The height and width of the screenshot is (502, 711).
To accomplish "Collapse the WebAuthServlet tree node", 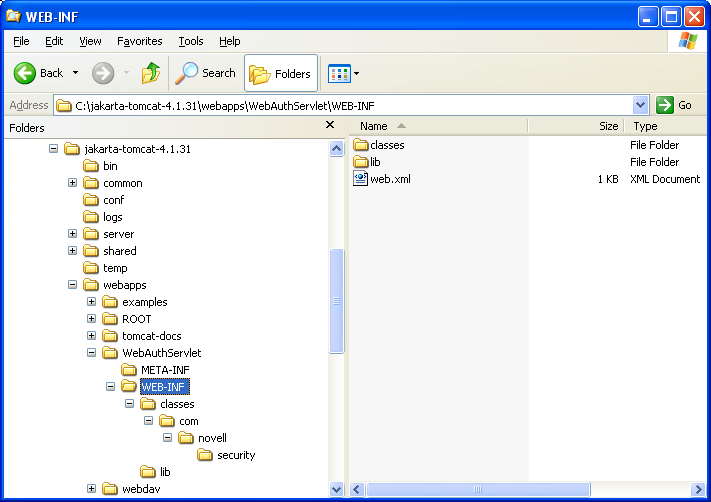I will point(92,353).
